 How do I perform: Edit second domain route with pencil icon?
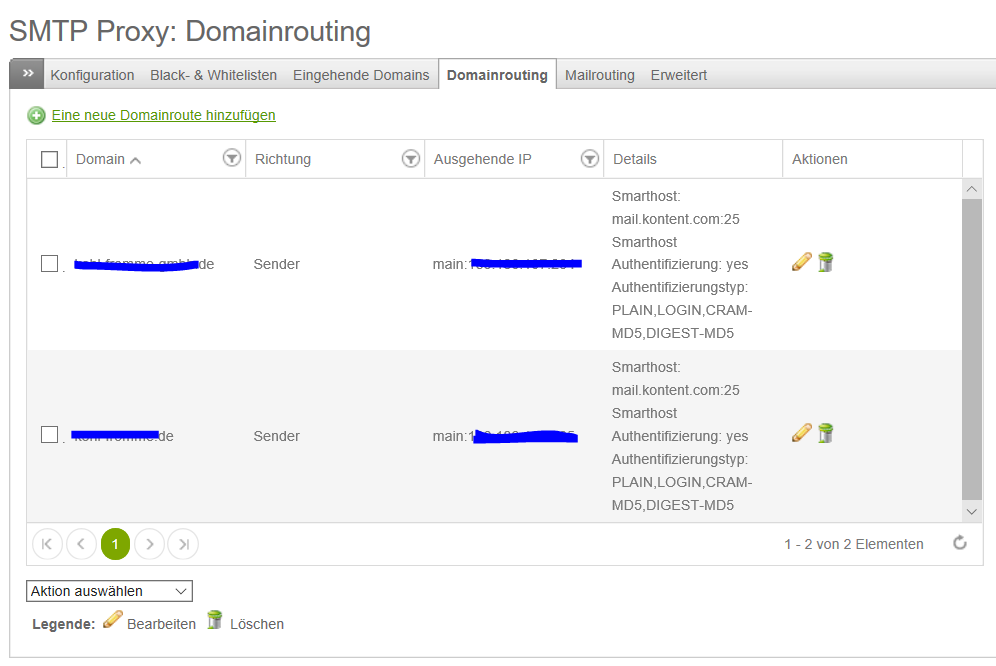pos(801,433)
